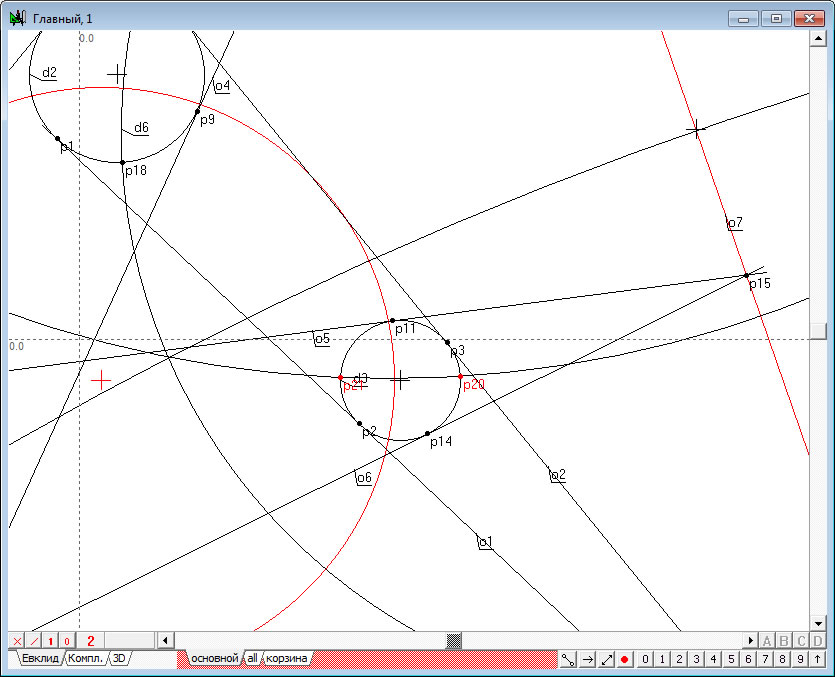Click the horizontal scrollbar left arrow

point(165,640)
